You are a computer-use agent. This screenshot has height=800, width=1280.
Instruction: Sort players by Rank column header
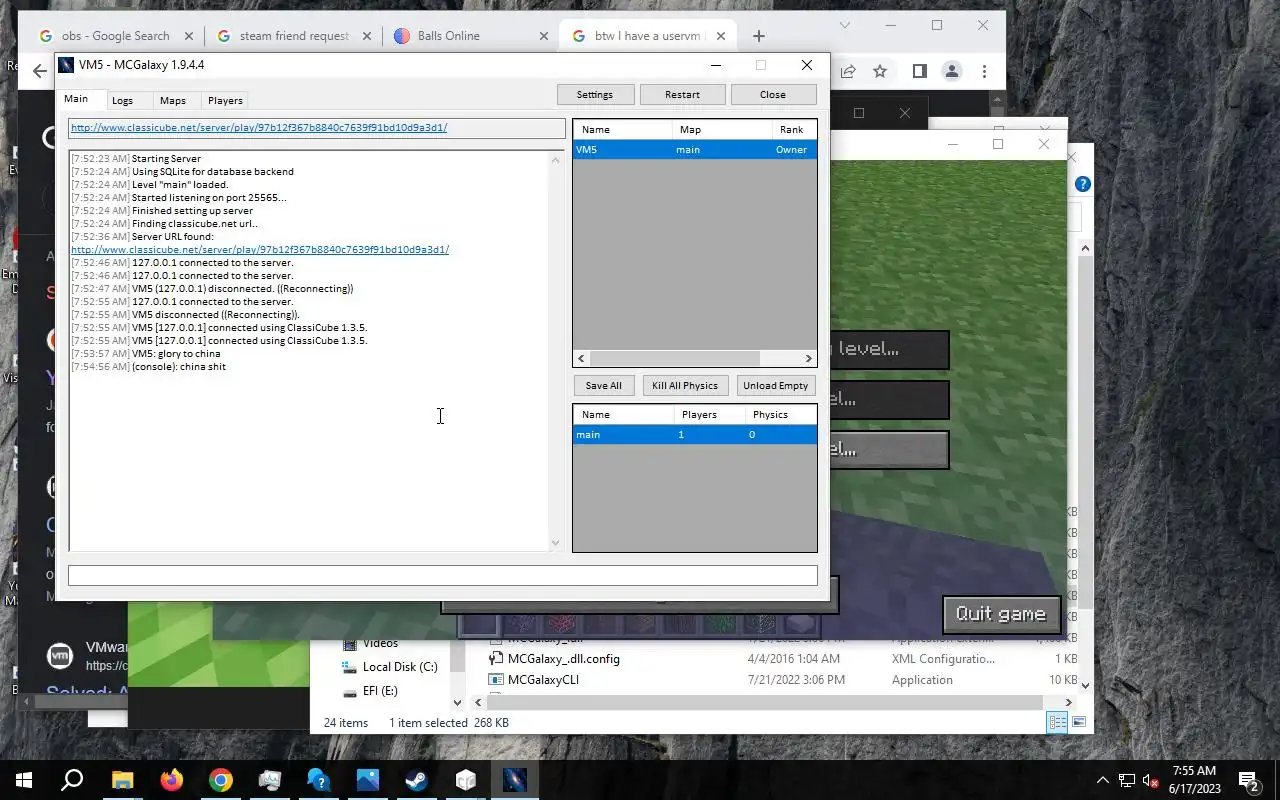(x=794, y=129)
